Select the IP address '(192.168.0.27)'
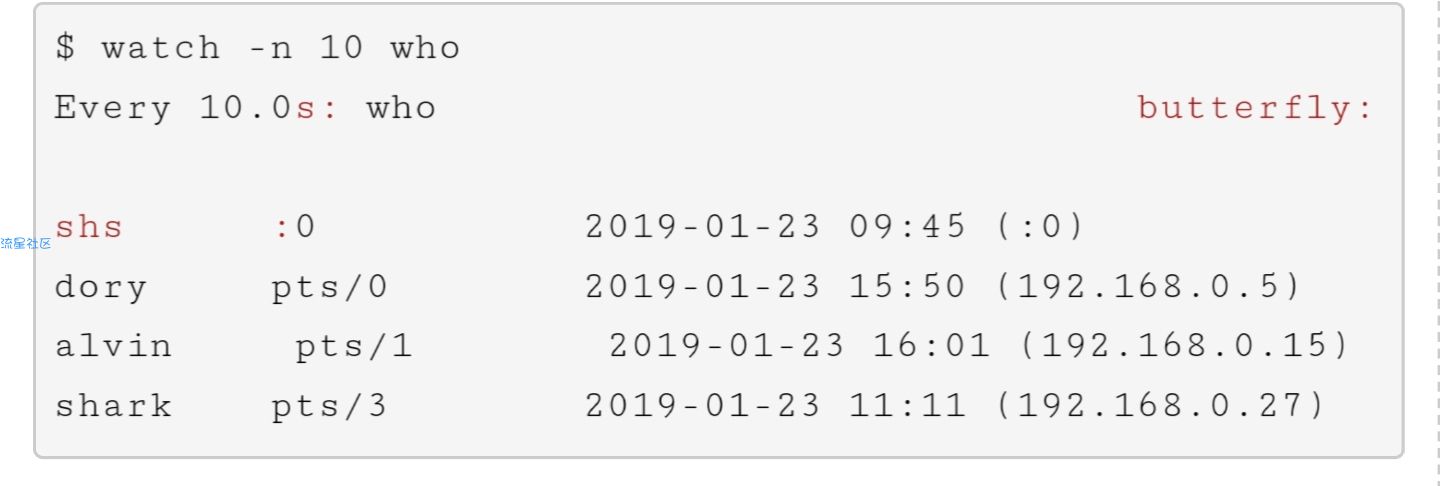The image size is (1440, 486). (x=1163, y=407)
